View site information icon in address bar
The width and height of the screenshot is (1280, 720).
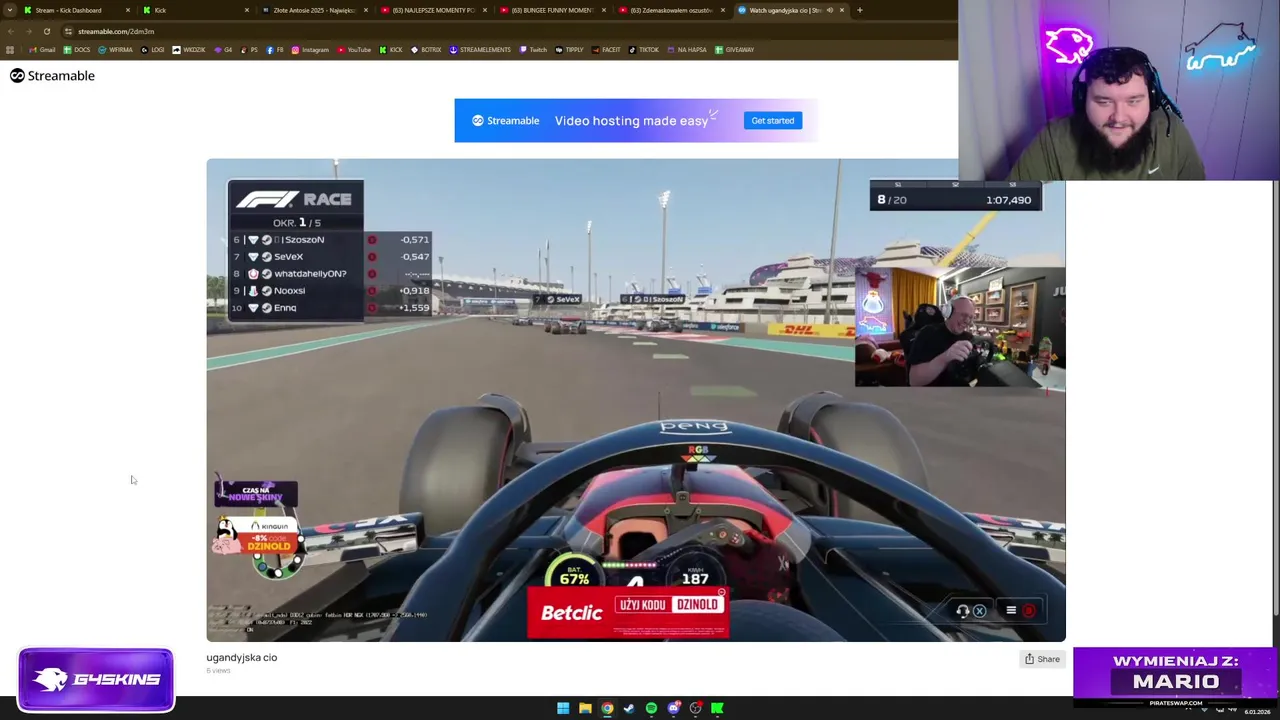click(x=68, y=31)
